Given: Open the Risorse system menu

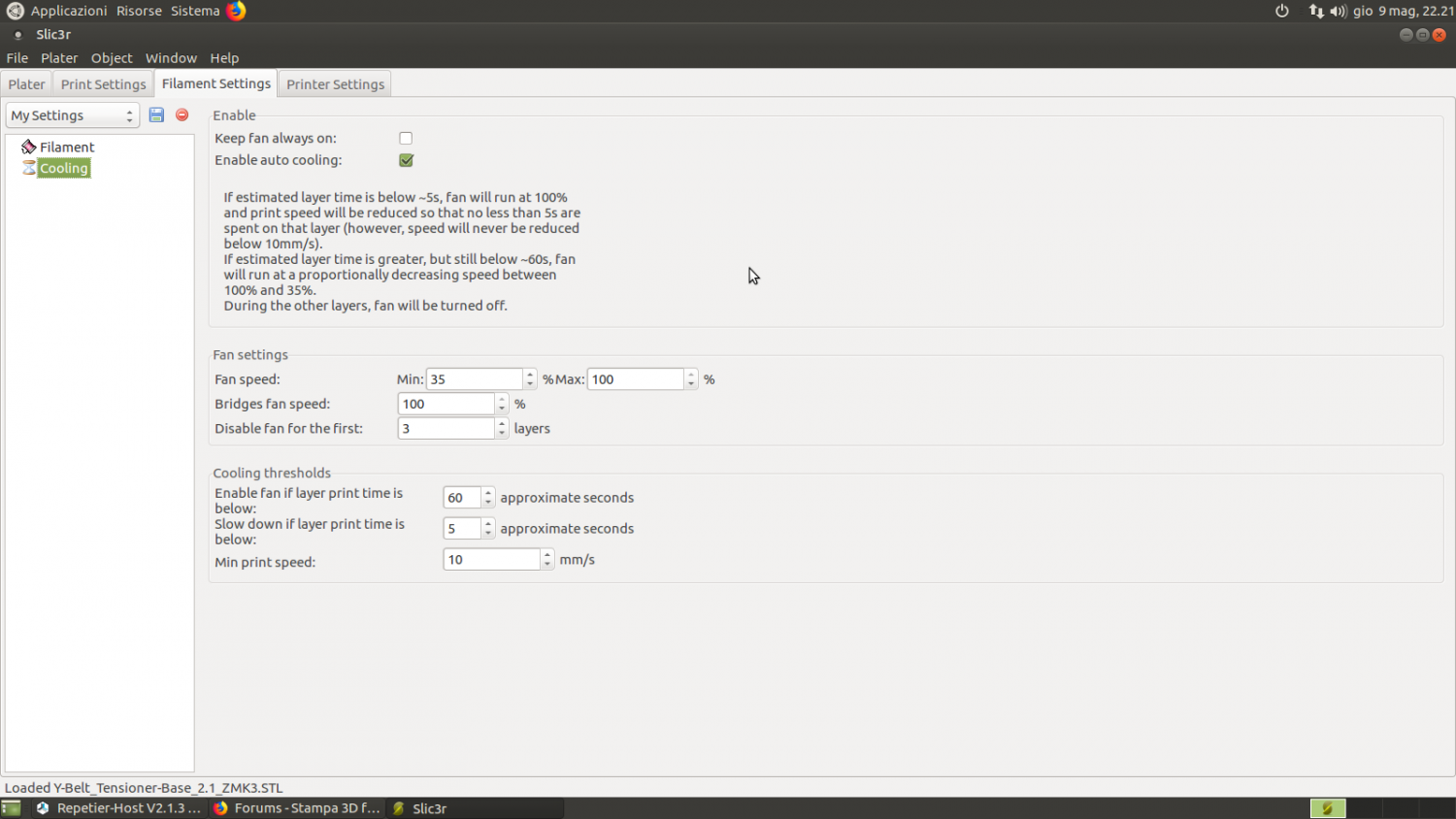Looking at the screenshot, I should tap(139, 11).
